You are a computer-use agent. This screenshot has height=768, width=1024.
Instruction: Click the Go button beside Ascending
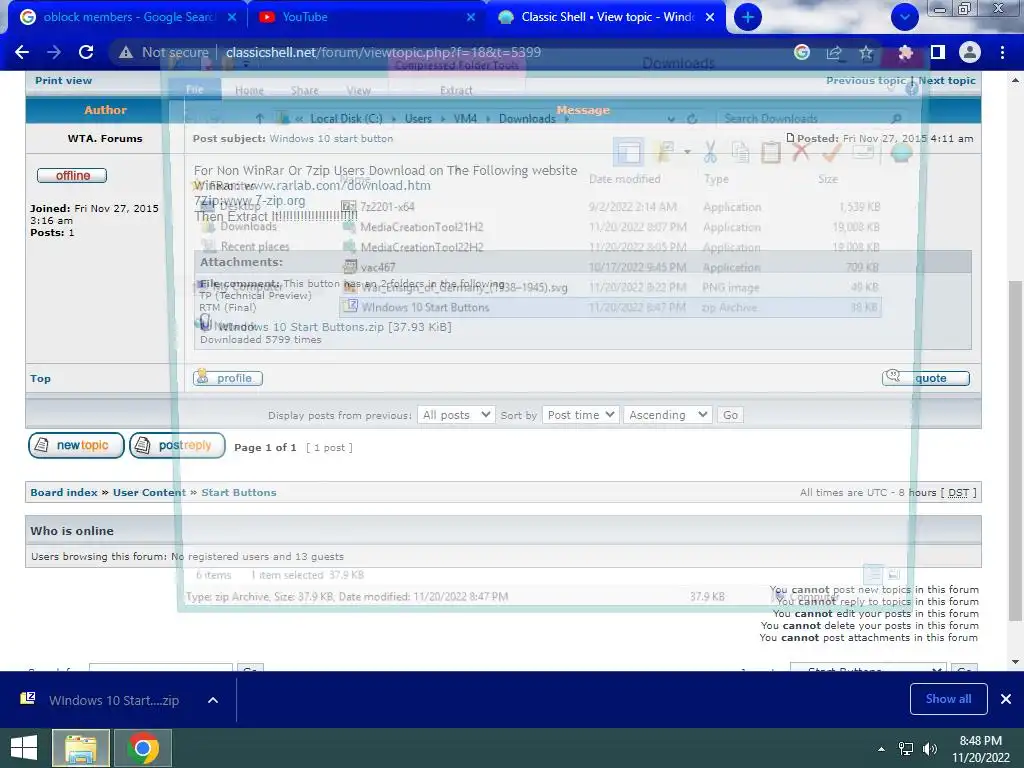tap(730, 415)
